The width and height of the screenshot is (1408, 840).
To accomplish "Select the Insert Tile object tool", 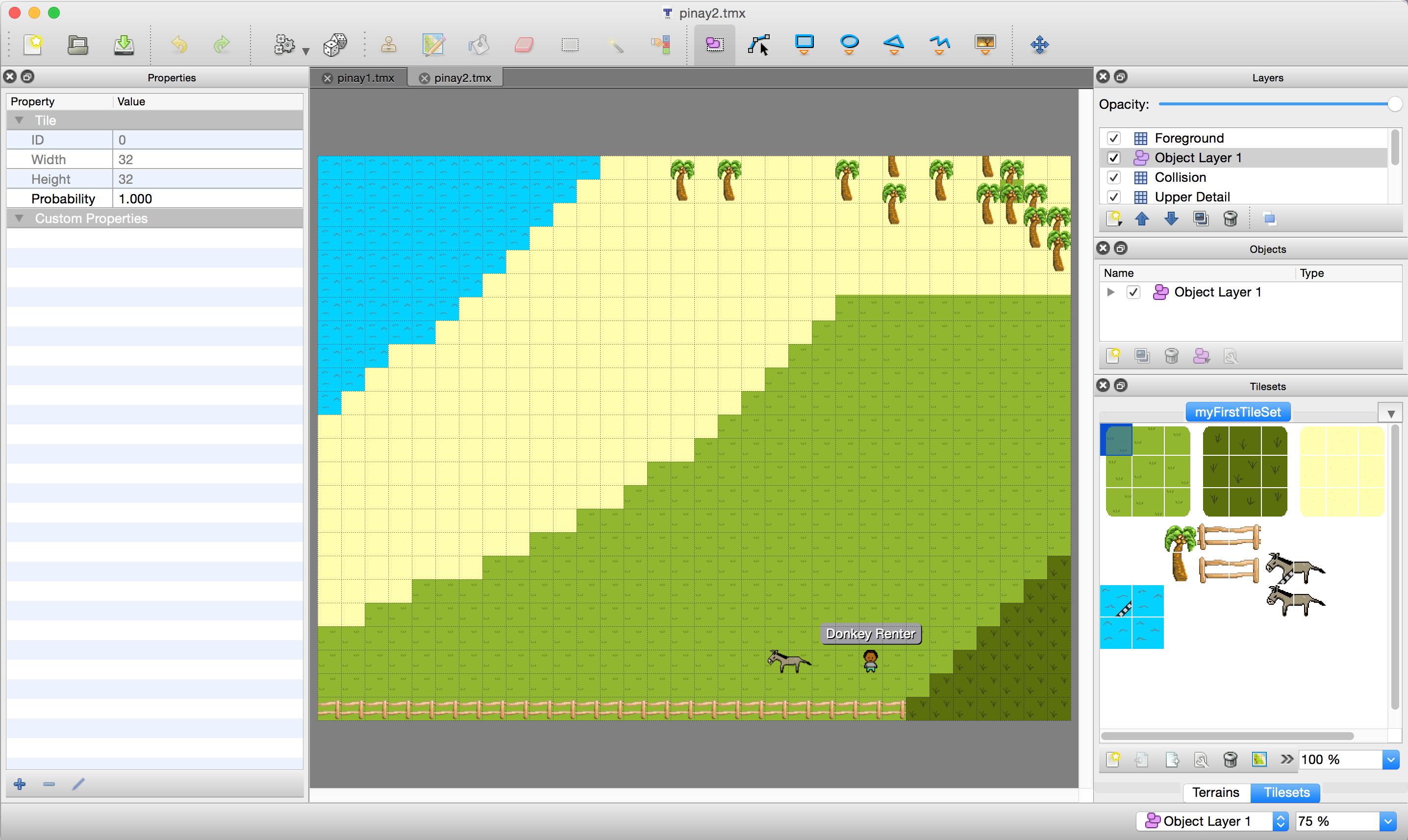I will point(985,44).
